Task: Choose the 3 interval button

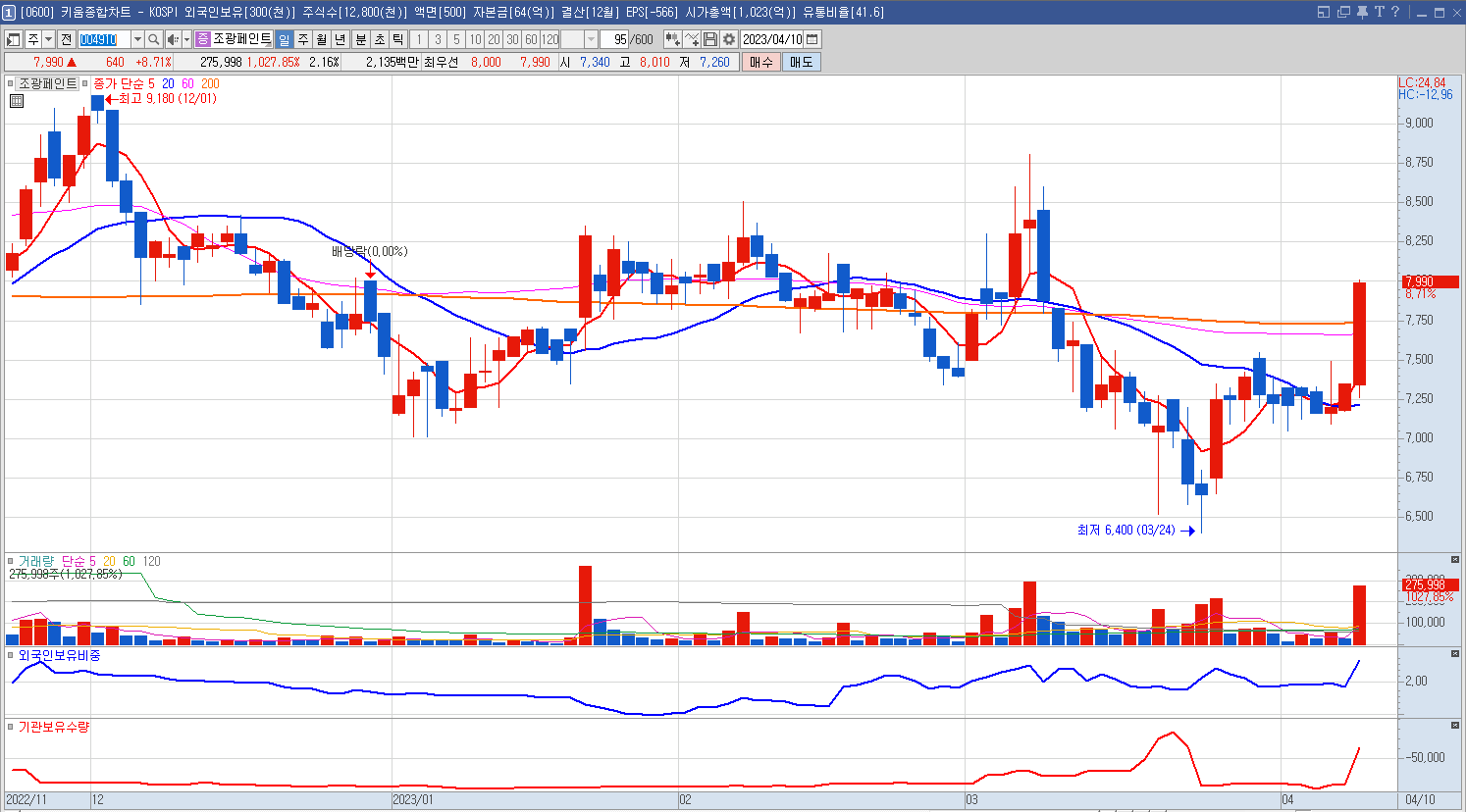Action: coord(438,39)
